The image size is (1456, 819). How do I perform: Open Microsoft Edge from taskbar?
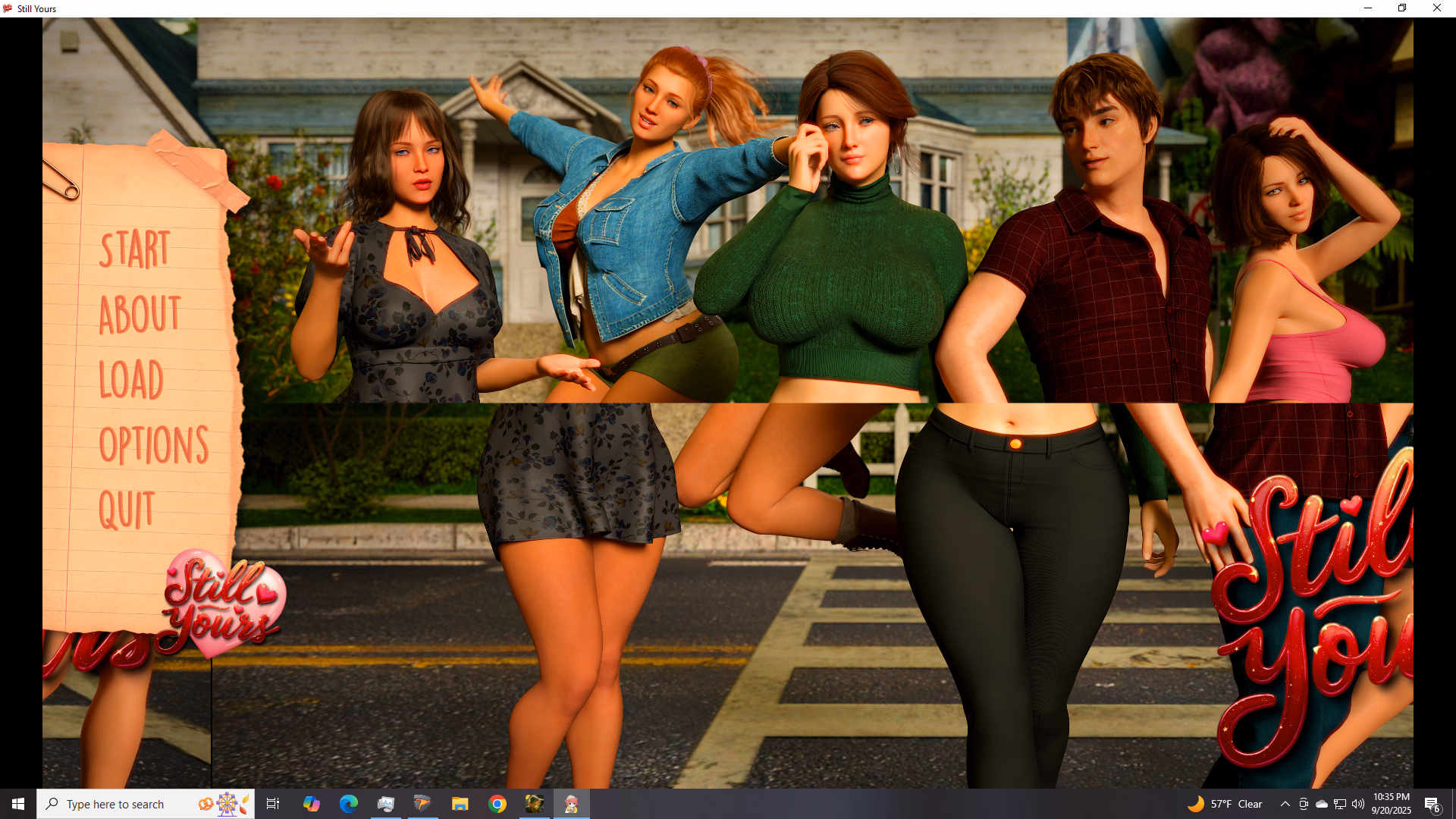point(349,804)
